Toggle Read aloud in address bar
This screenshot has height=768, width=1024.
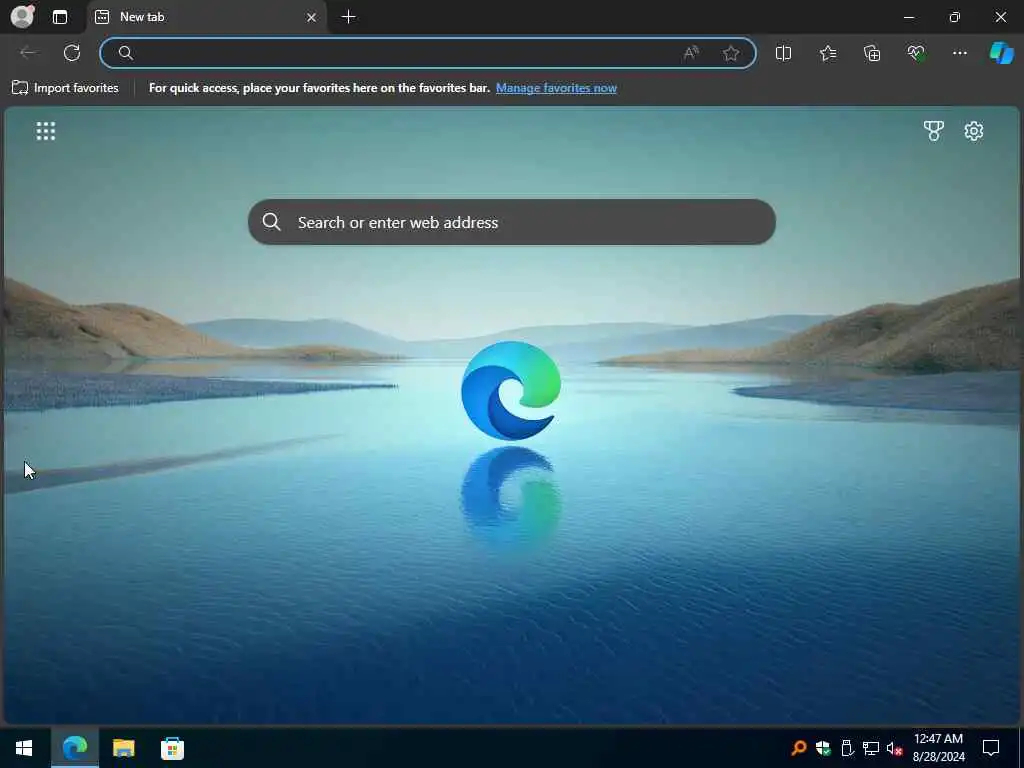pyautogui.click(x=691, y=53)
